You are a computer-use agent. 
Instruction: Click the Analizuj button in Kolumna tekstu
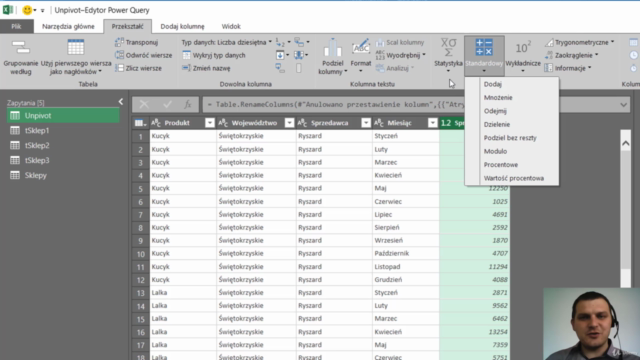point(394,68)
